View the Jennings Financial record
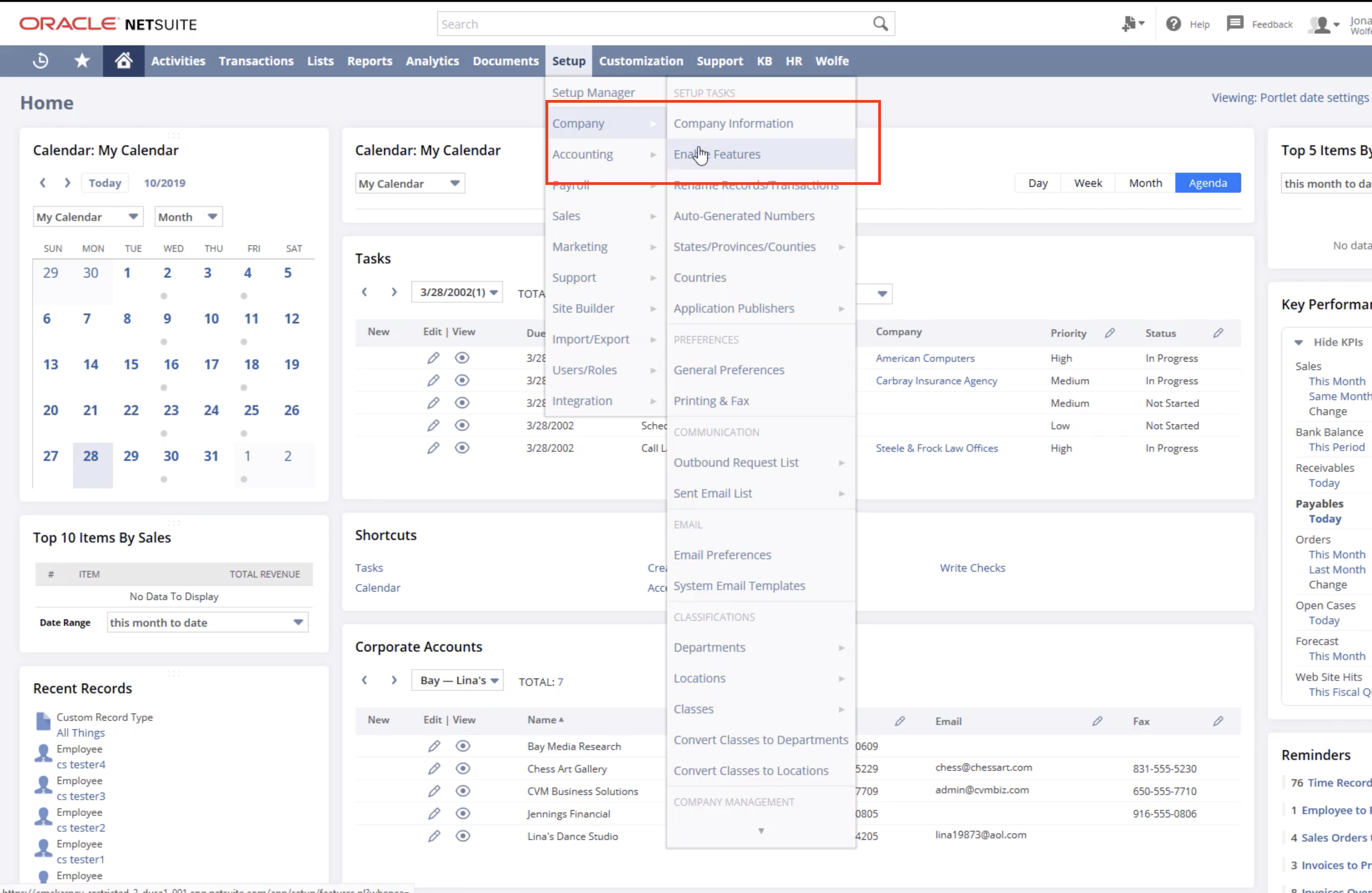Image resolution: width=1372 pixels, height=893 pixels. 462,814
